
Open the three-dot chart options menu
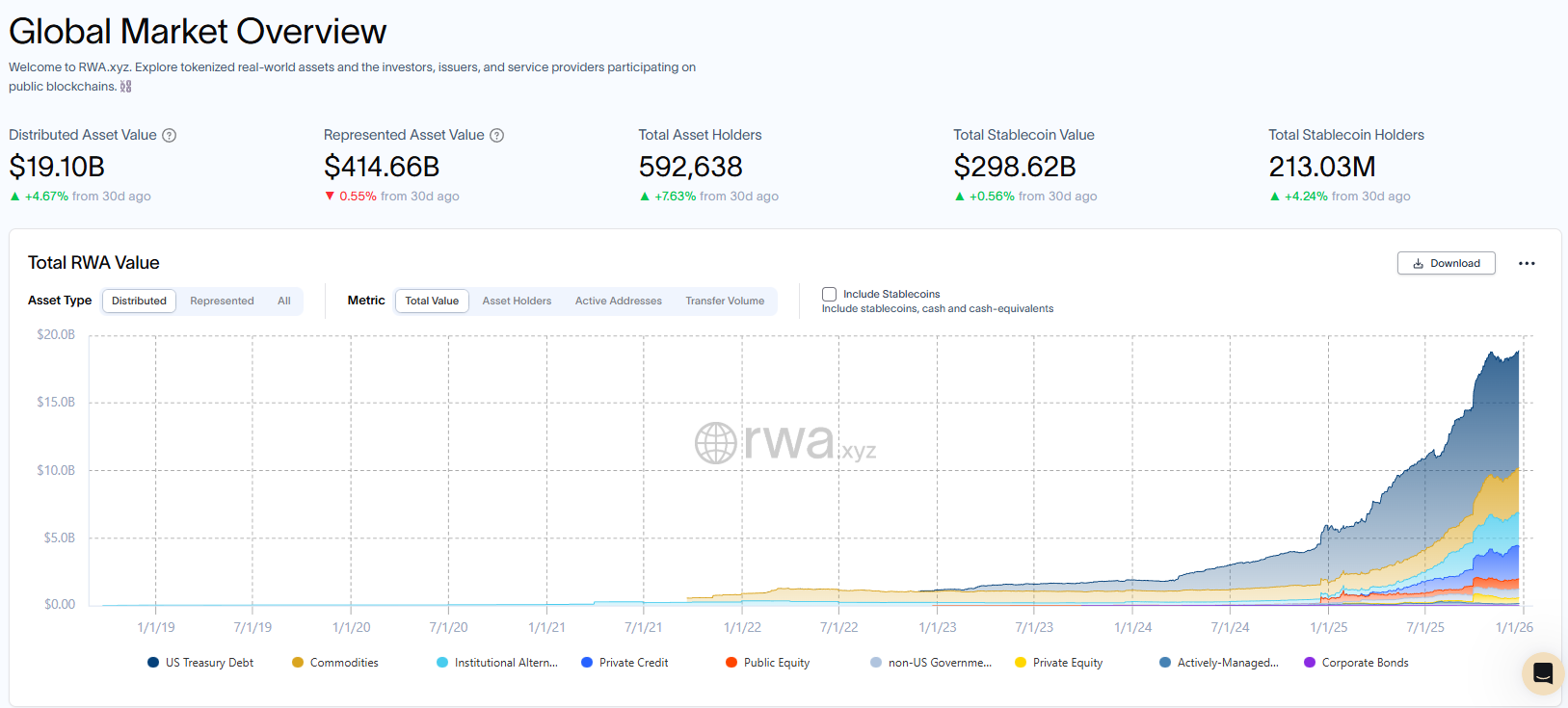pos(1527,263)
